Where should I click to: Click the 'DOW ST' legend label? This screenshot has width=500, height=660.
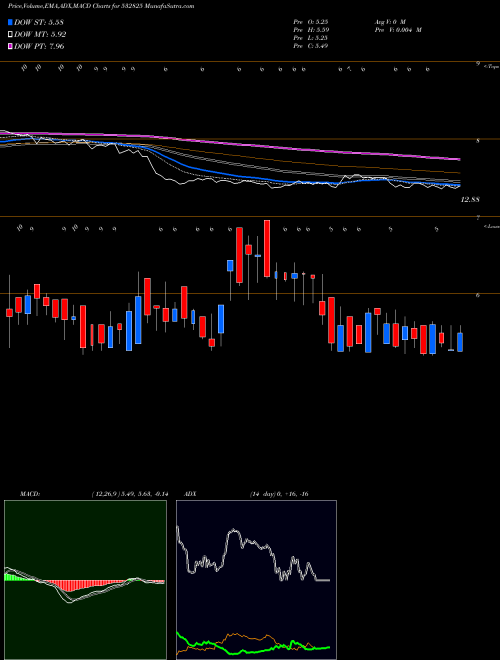[x=39, y=23]
